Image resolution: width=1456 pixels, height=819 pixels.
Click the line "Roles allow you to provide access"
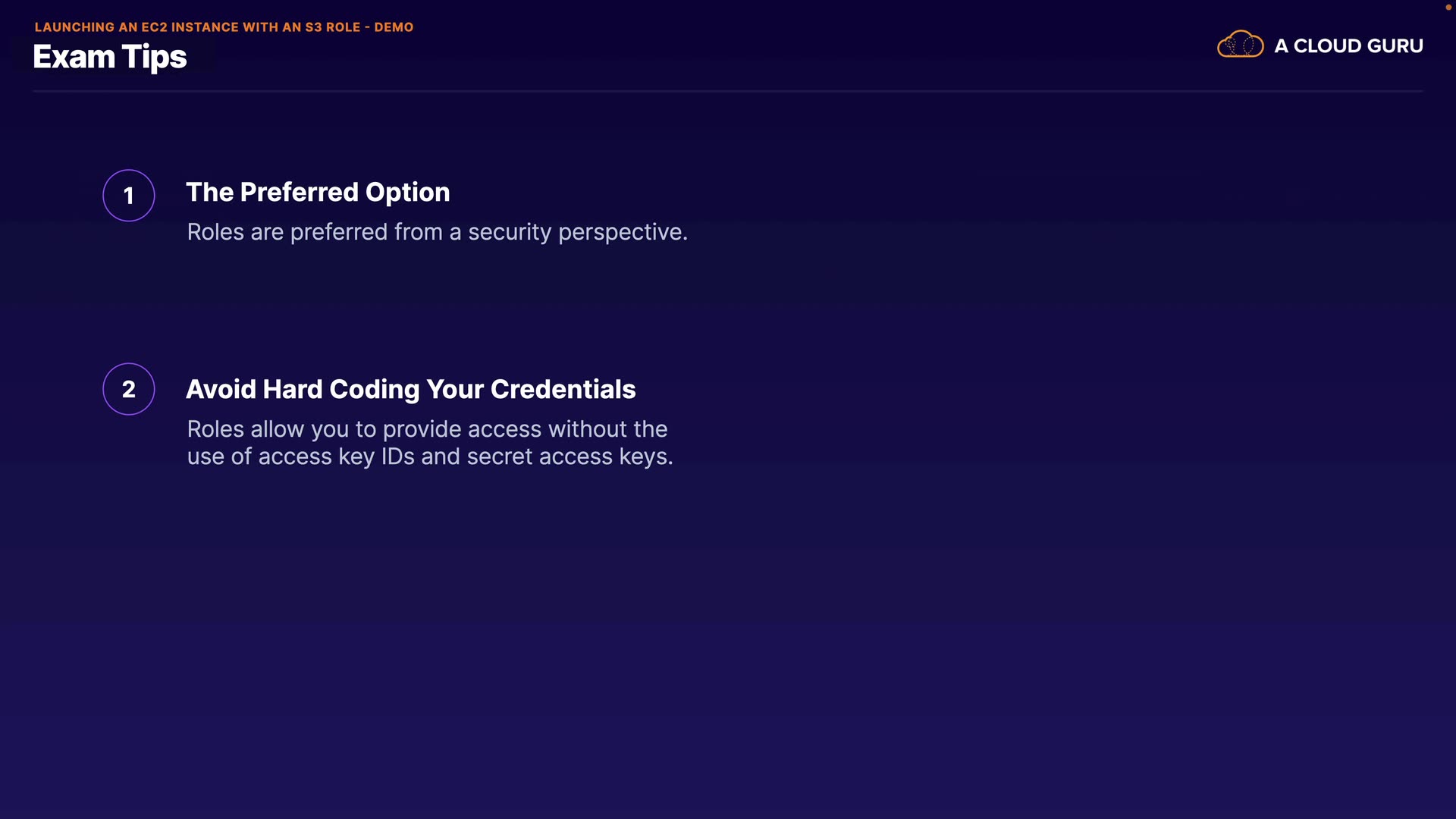pyautogui.click(x=427, y=429)
